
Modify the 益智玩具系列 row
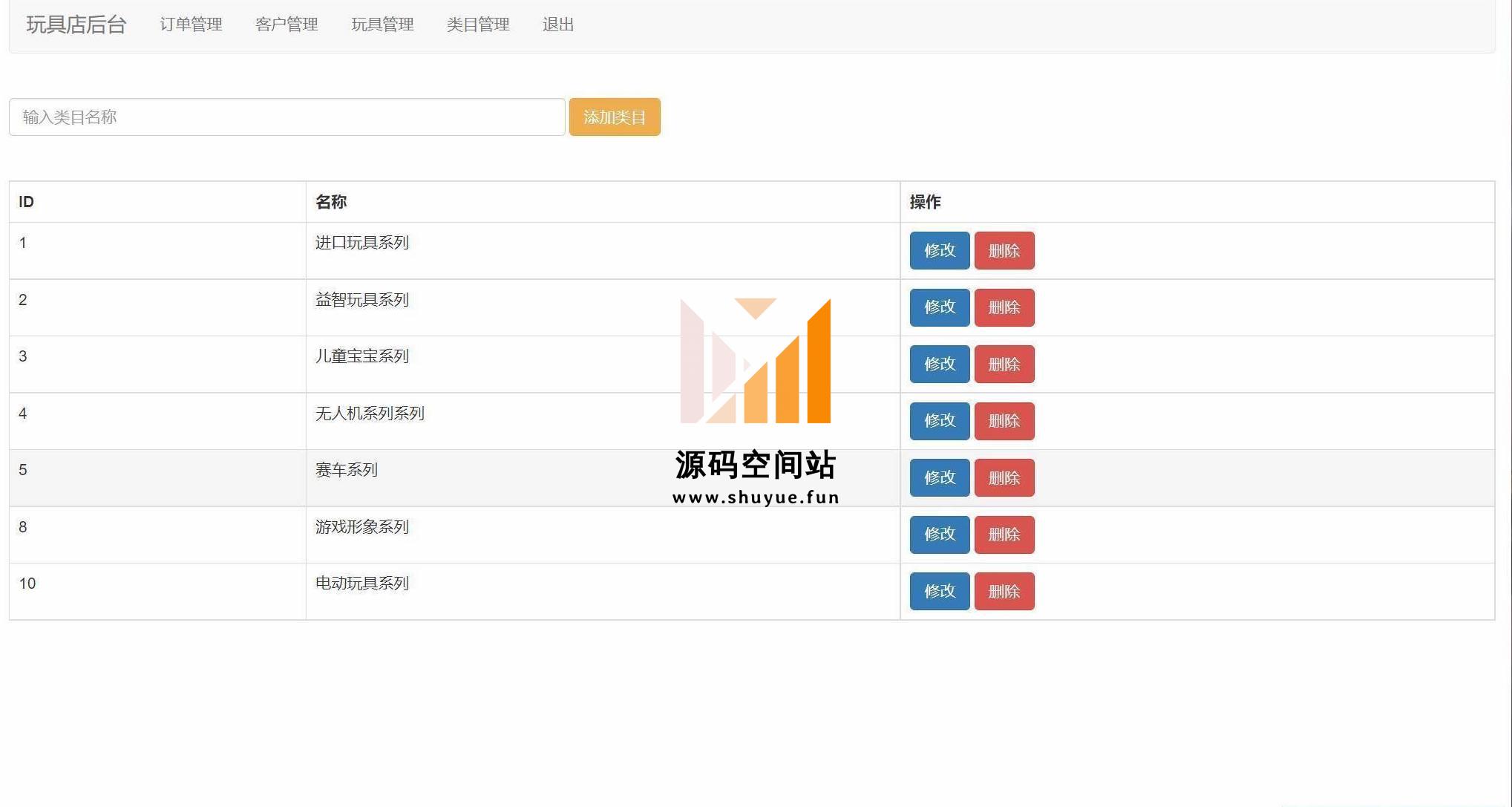[x=940, y=307]
